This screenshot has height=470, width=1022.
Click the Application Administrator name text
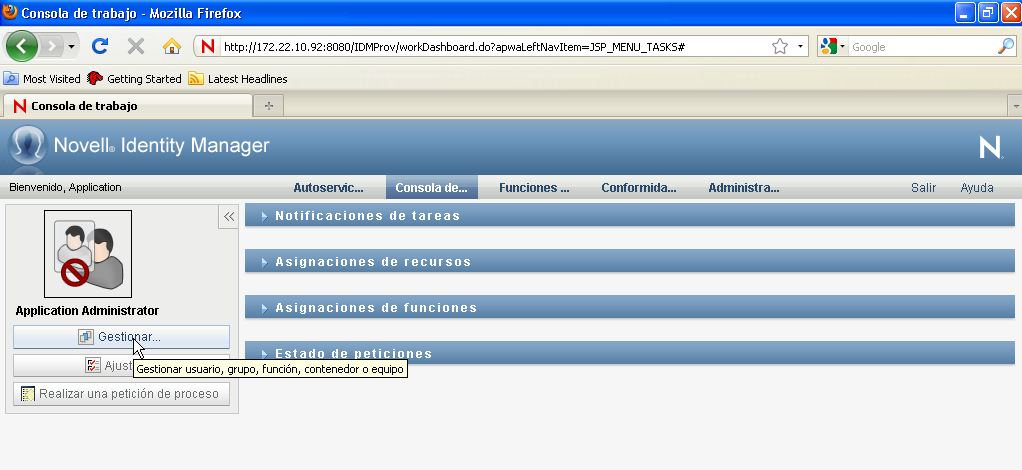87,311
